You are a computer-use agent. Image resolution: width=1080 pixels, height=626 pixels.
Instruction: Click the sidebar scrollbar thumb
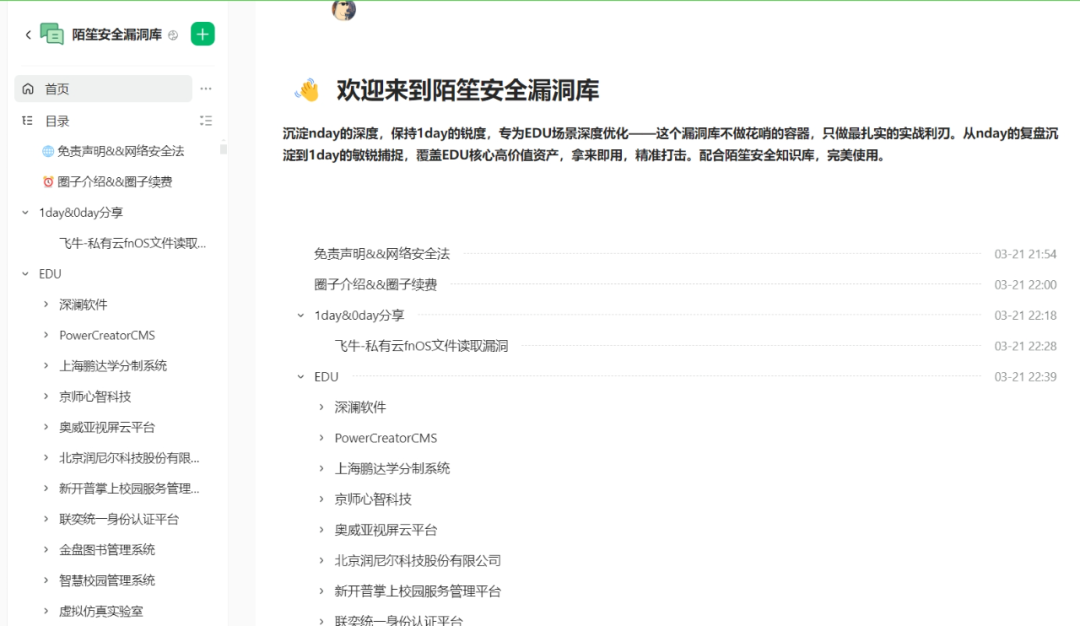pos(223,147)
